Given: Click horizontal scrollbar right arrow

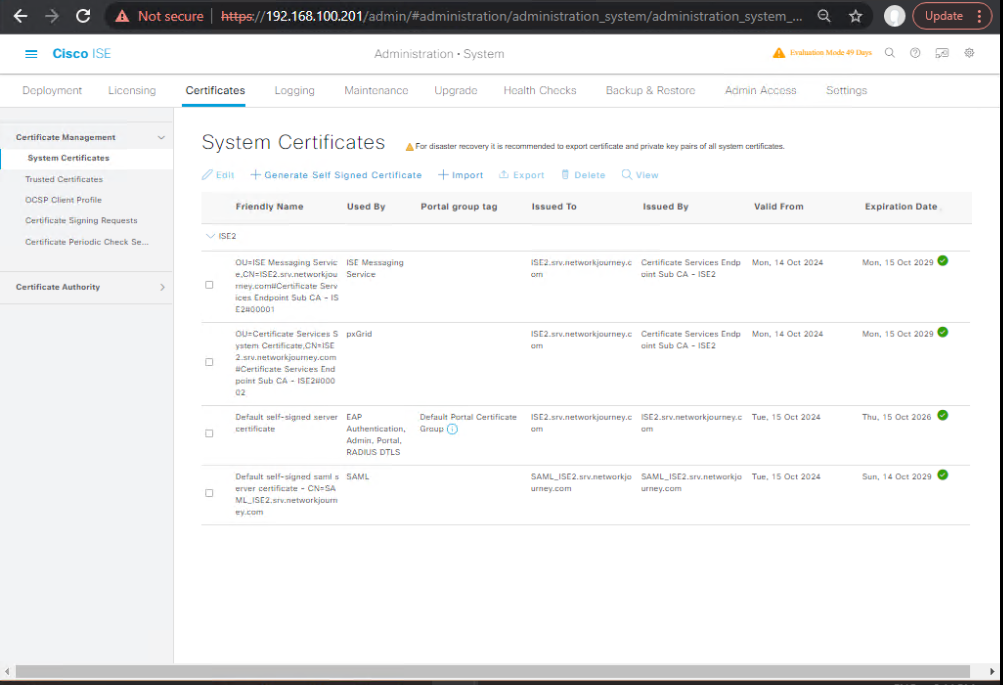Looking at the screenshot, I should 992,671.
